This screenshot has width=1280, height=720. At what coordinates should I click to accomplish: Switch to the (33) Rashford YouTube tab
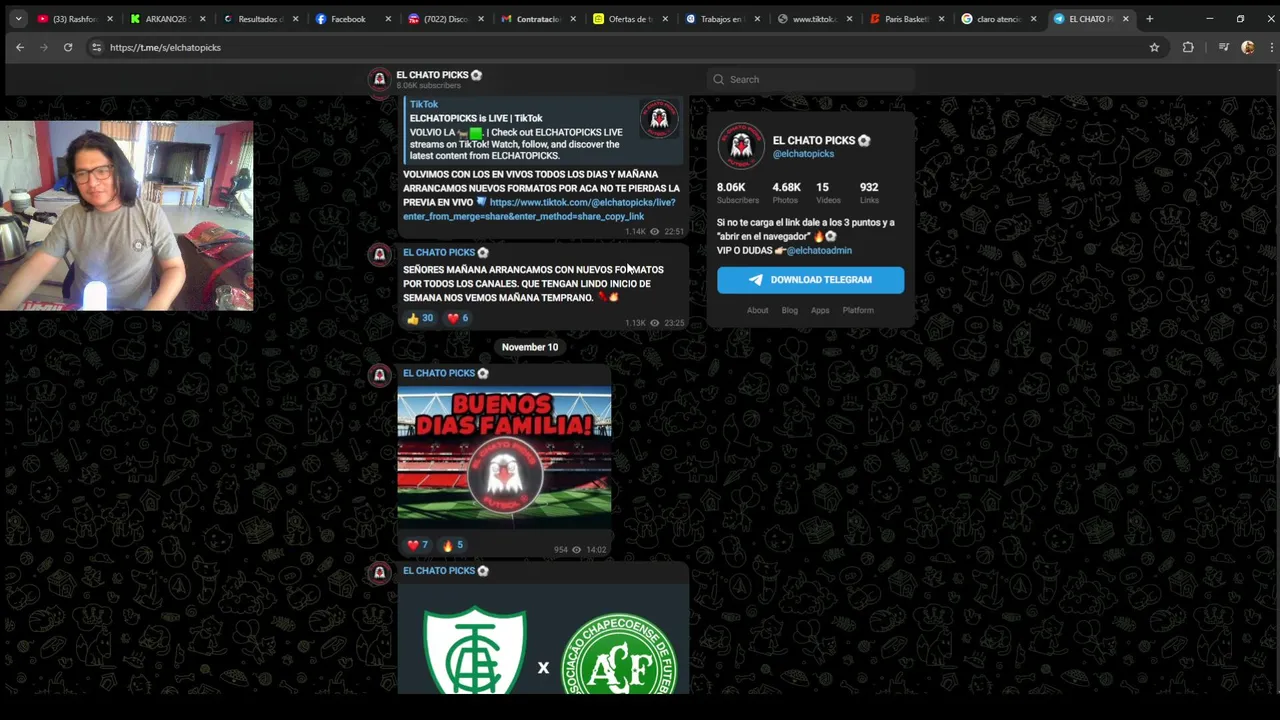tap(73, 19)
